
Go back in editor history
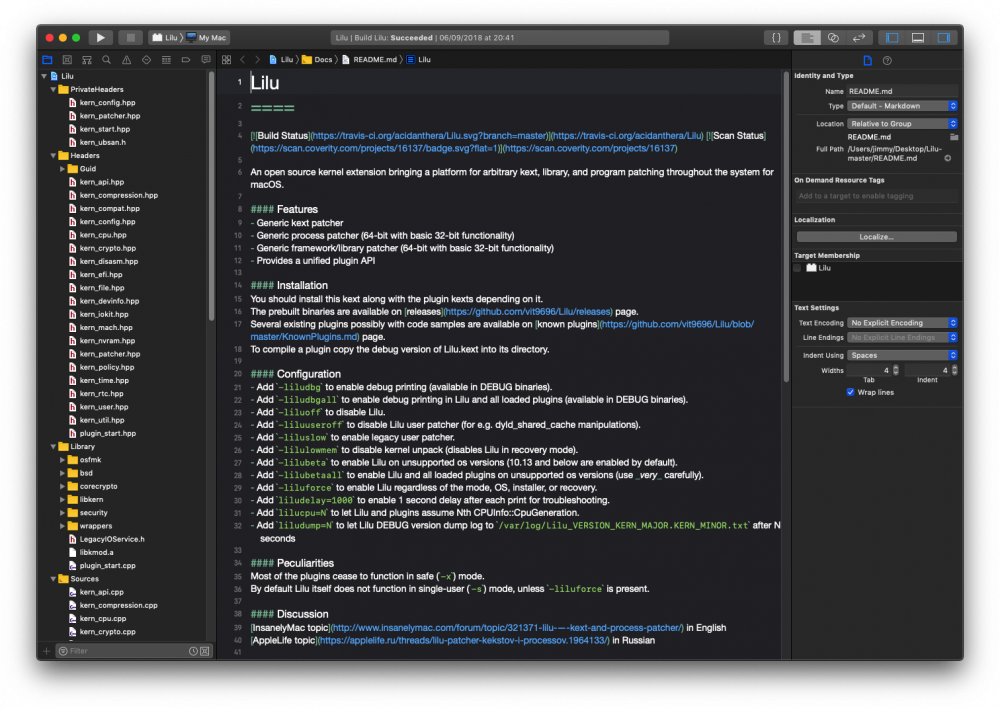[x=242, y=60]
